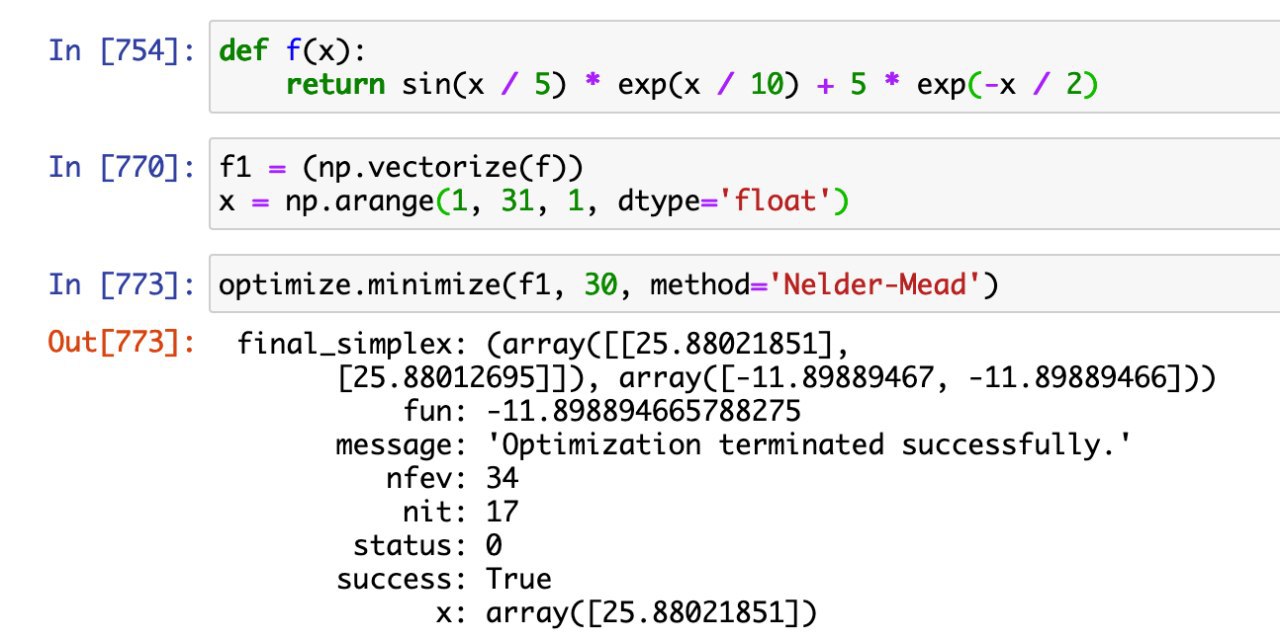Click the 'Nelder-Mead' method string
Image resolution: width=1280 pixels, height=640 pixels.
865,286
